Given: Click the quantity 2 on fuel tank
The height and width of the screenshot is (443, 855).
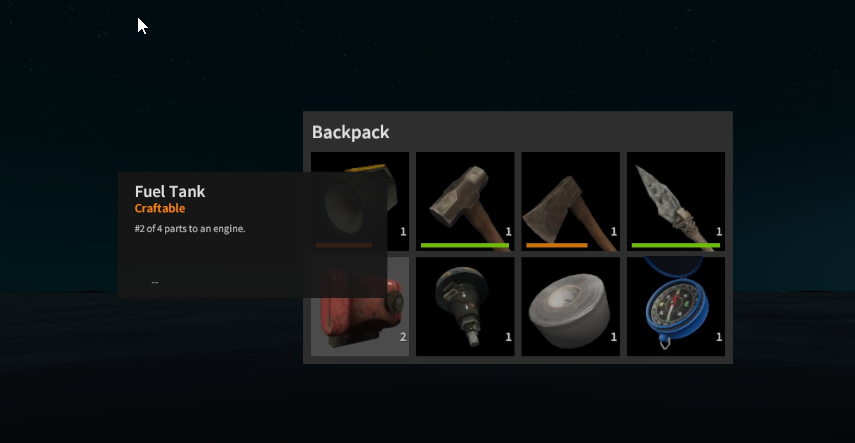Looking at the screenshot, I should 403,337.
